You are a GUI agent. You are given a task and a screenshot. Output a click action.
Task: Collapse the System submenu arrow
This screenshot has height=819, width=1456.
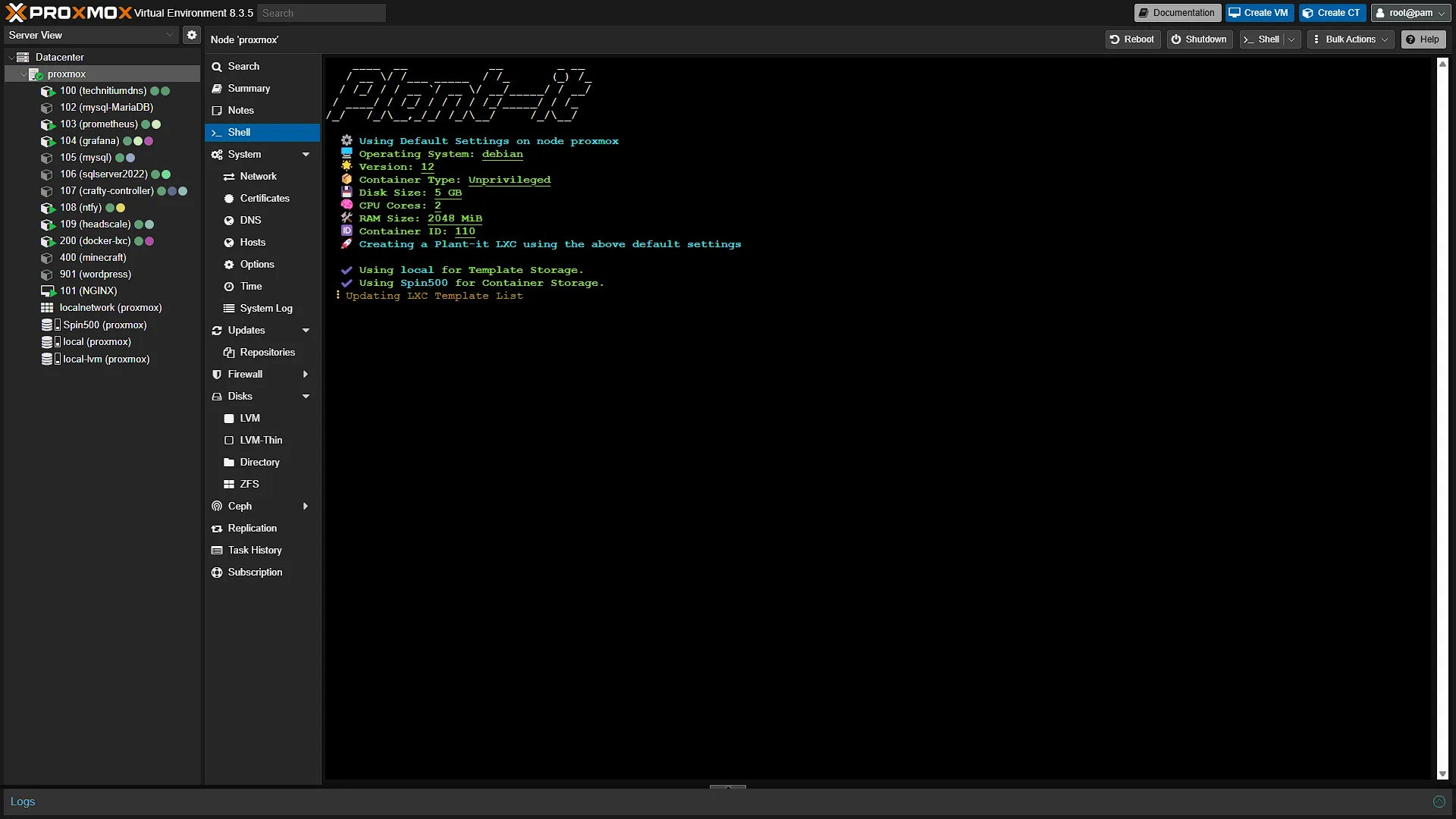306,155
